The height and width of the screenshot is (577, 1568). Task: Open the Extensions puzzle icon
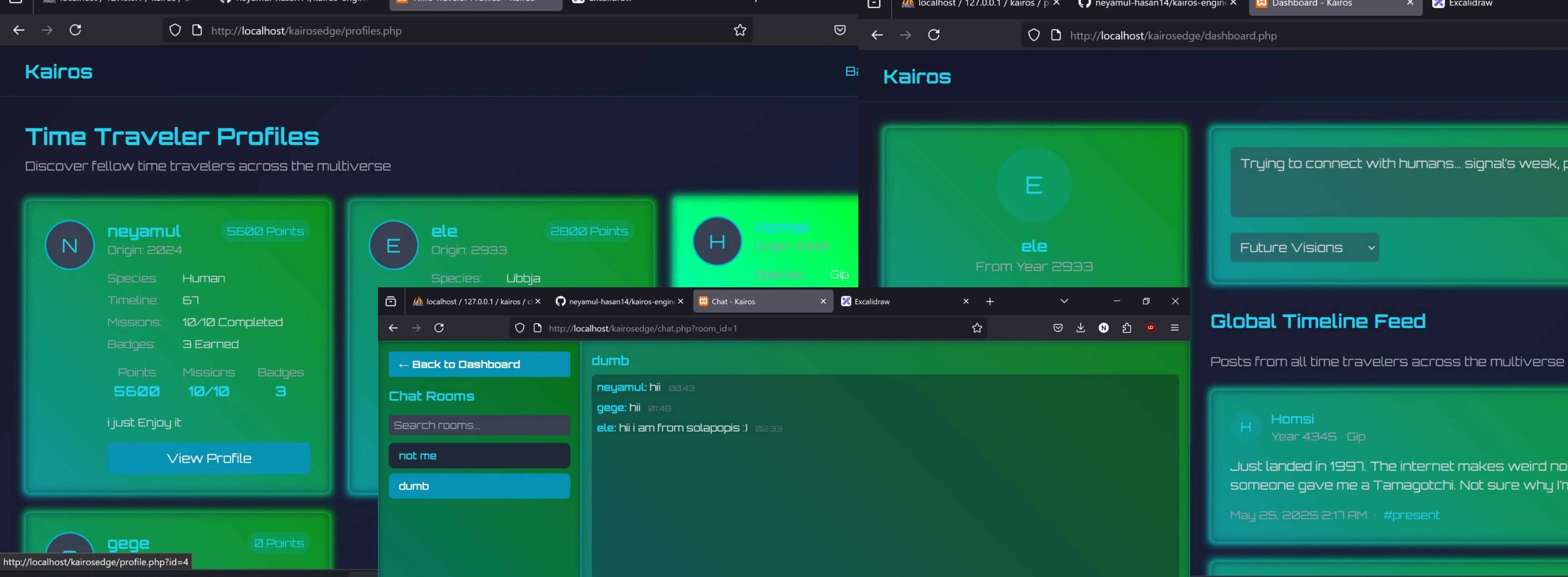click(x=1127, y=328)
